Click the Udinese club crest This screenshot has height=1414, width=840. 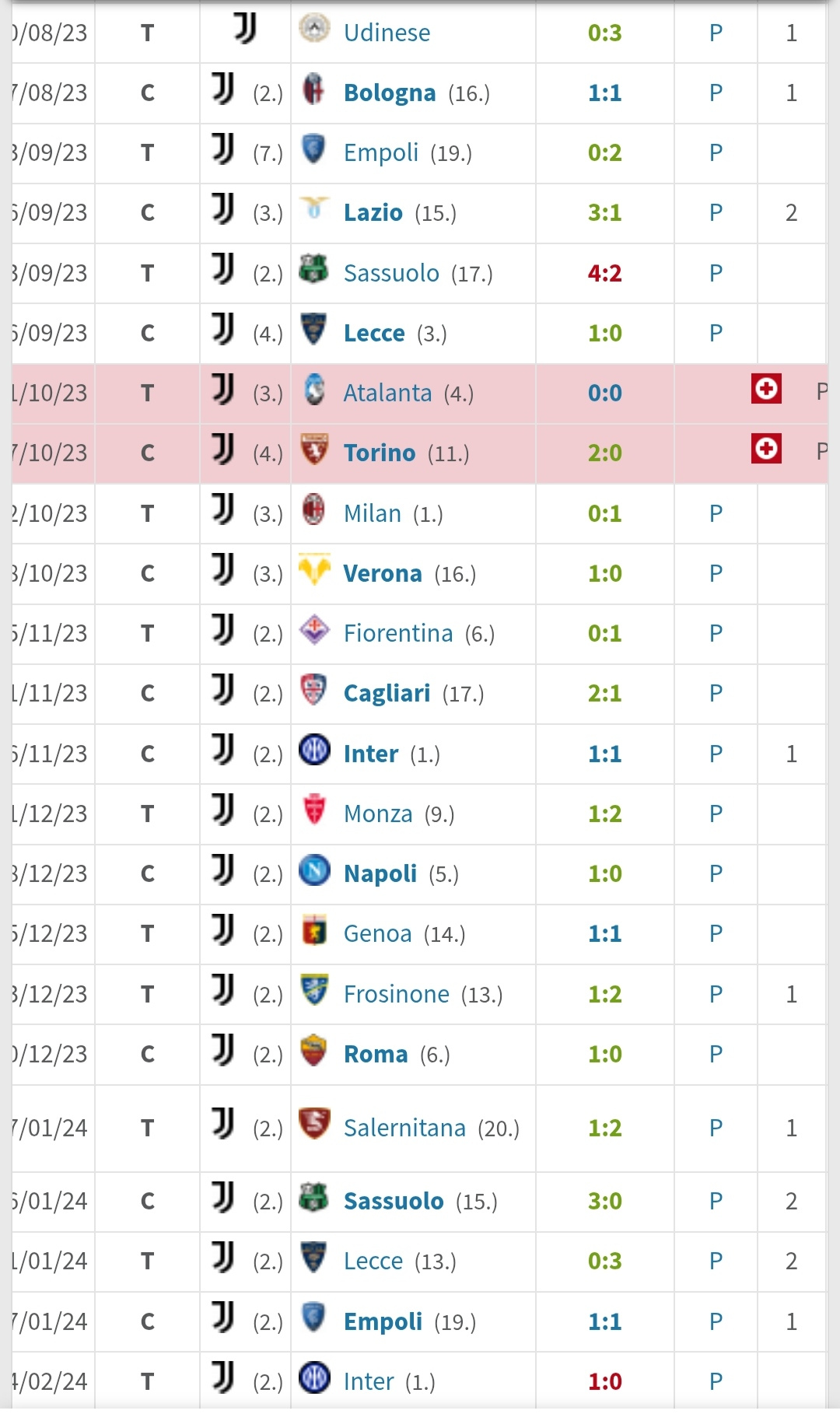click(314, 29)
